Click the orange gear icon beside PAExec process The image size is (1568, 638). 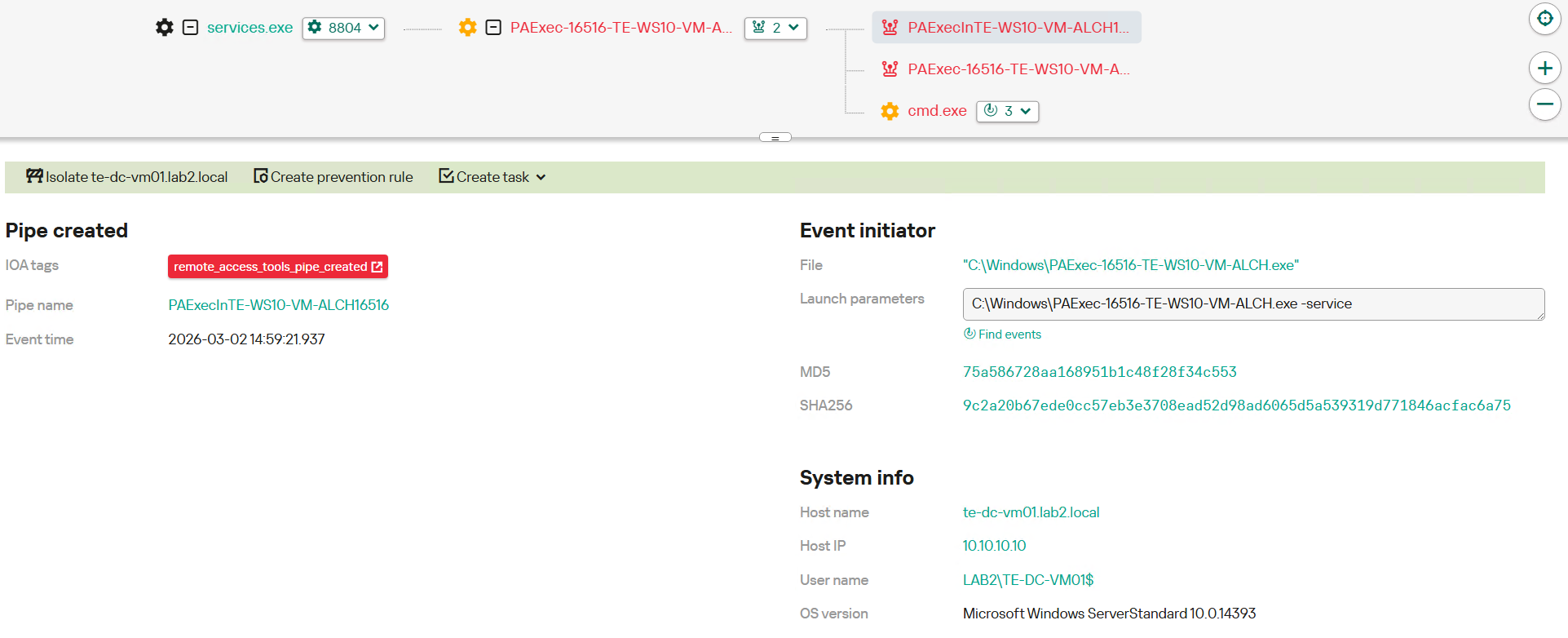pos(467,28)
